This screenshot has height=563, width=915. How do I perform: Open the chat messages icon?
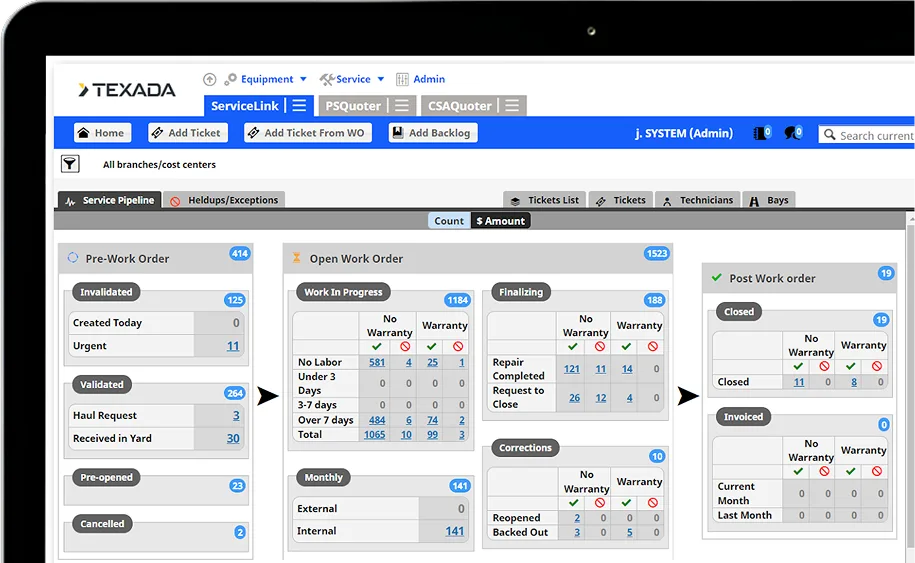coord(793,133)
